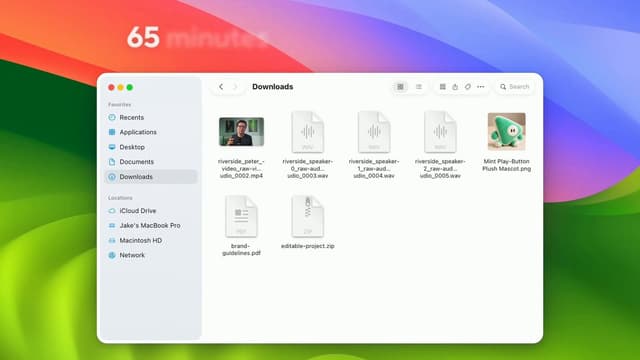Select the editable-project.zip file icon
The image size is (640, 360).
point(307,216)
